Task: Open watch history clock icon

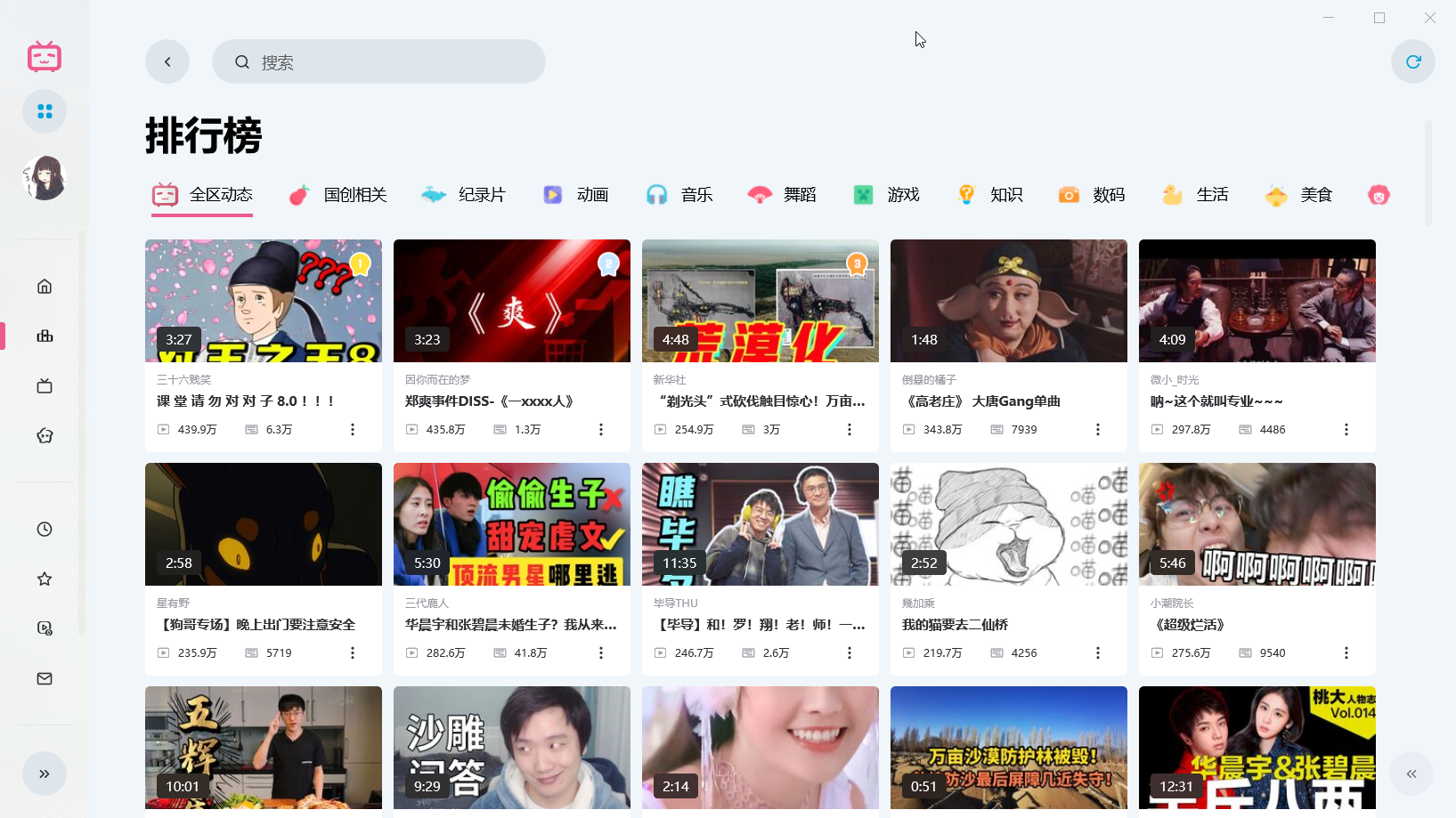Action: (x=45, y=529)
